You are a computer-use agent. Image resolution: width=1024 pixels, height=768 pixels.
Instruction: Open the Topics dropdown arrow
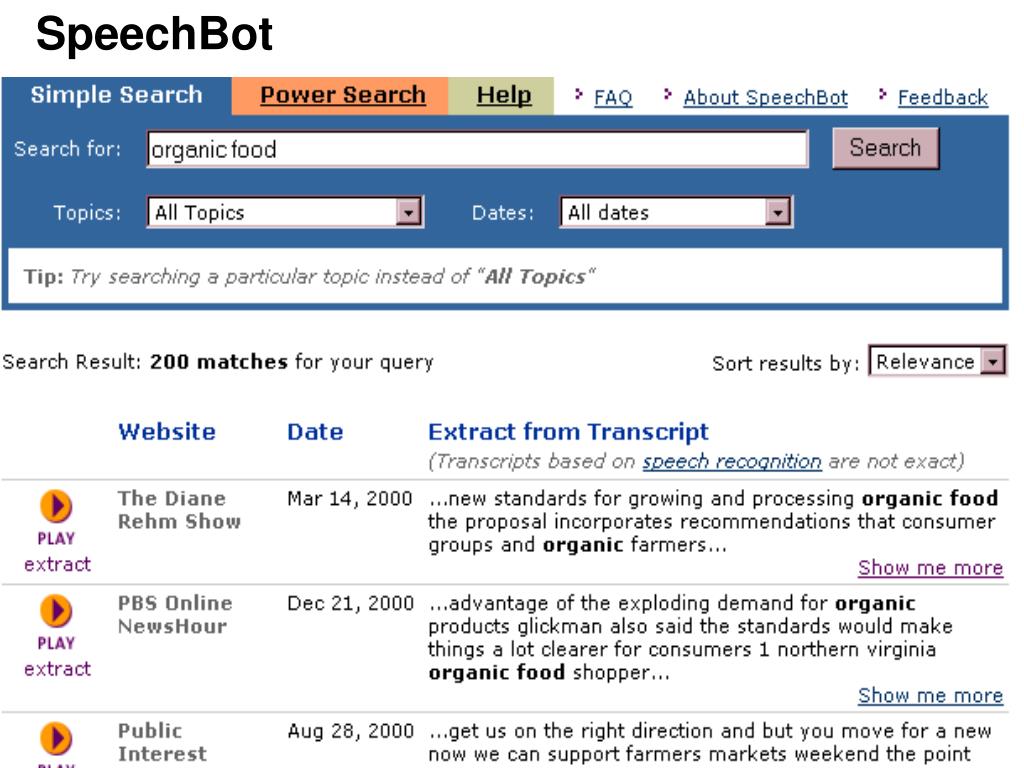coord(408,212)
